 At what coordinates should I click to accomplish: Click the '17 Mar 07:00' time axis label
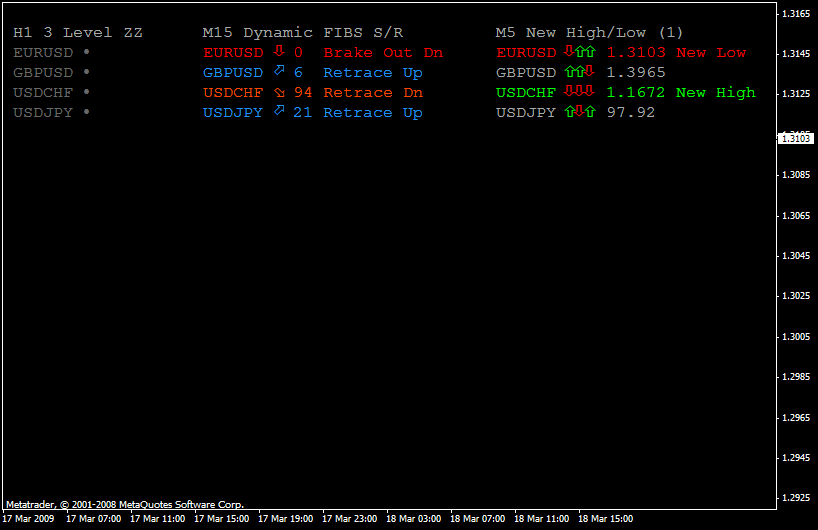click(93, 519)
